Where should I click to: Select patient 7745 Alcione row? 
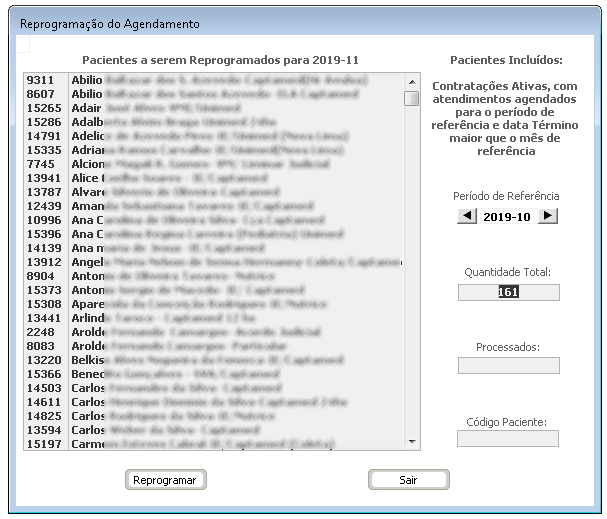pos(200,163)
